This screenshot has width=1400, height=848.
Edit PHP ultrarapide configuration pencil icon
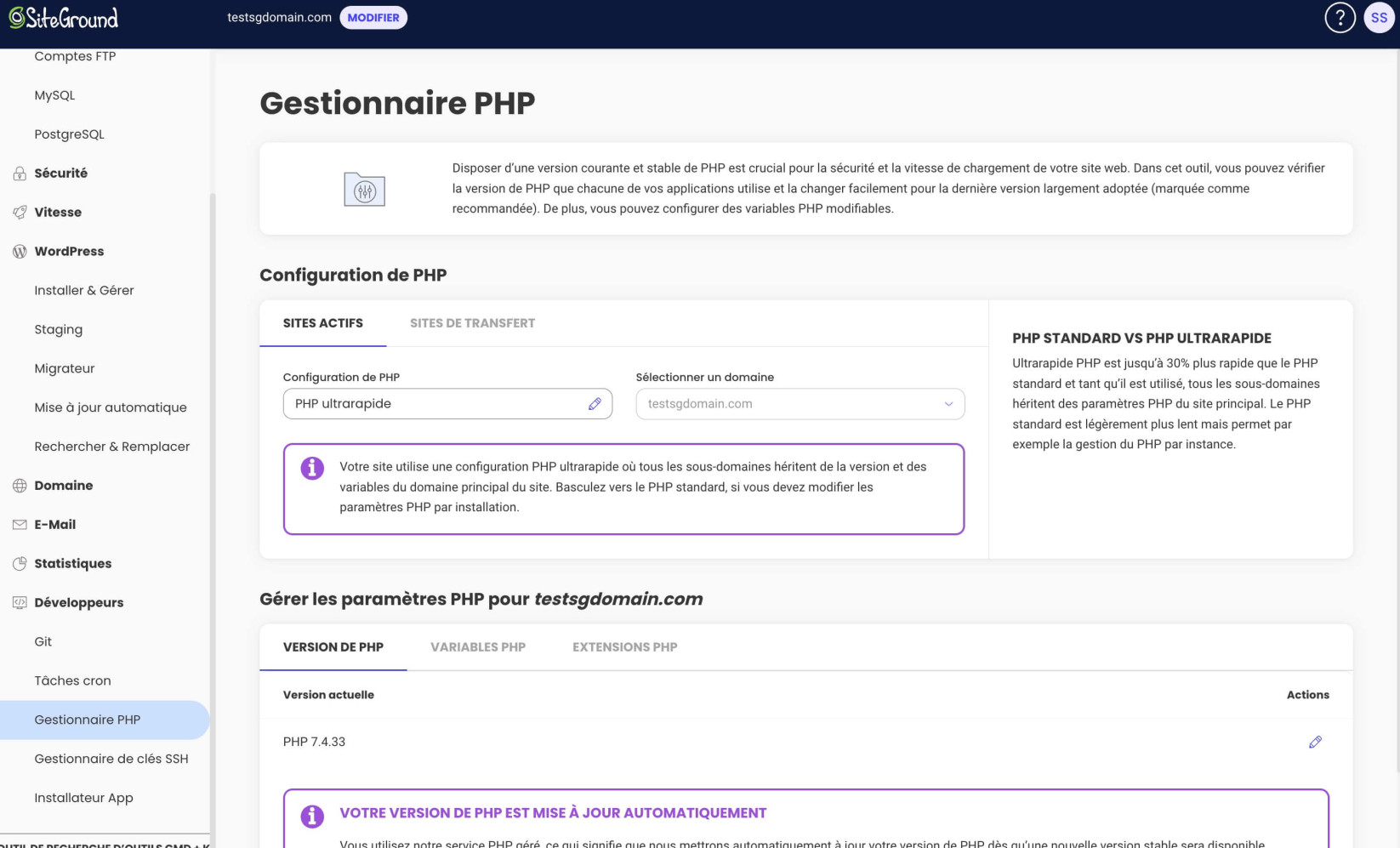pyautogui.click(x=595, y=404)
